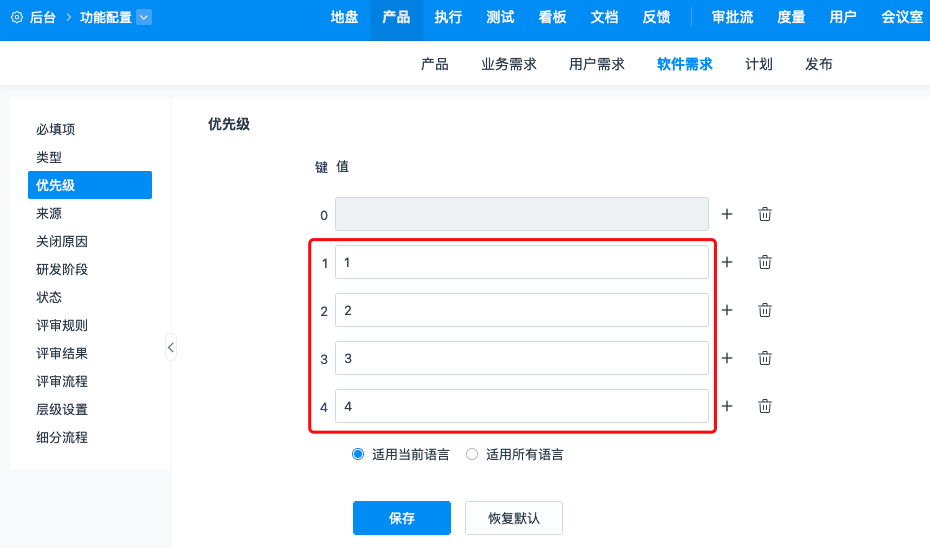
Task: Click the 恢复默认 button
Action: coord(513,518)
